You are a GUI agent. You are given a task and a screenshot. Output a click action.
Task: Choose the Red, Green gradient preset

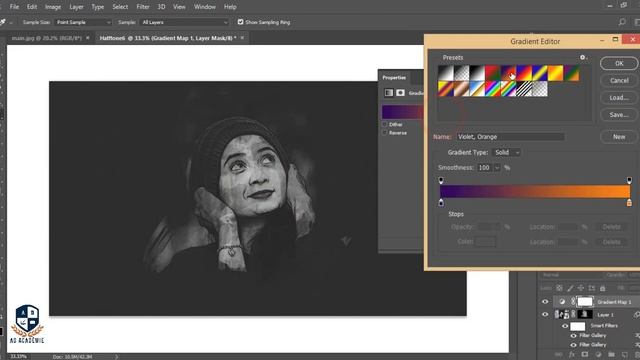(x=493, y=73)
